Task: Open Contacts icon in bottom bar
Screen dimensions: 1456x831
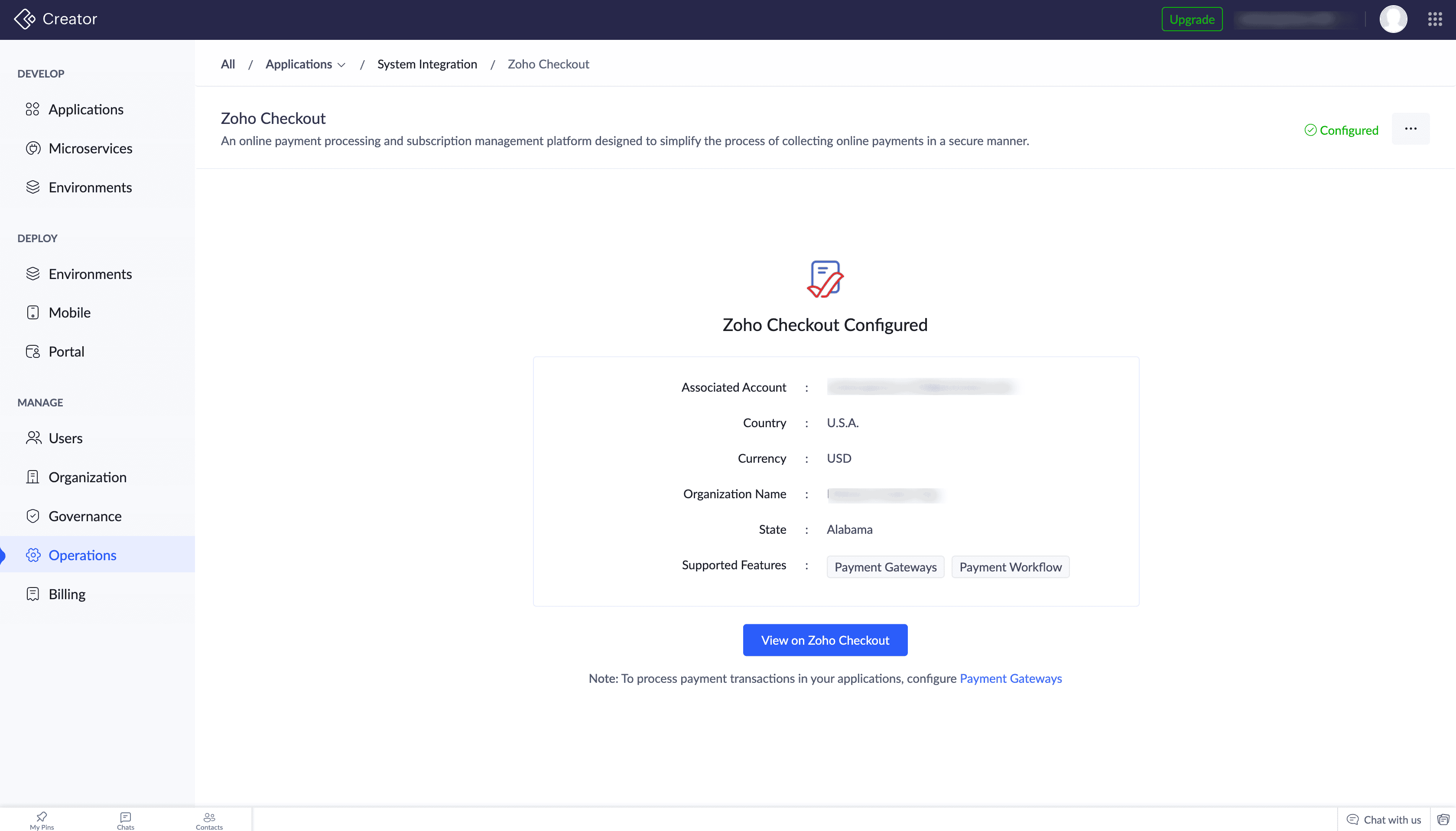Action: 209,820
